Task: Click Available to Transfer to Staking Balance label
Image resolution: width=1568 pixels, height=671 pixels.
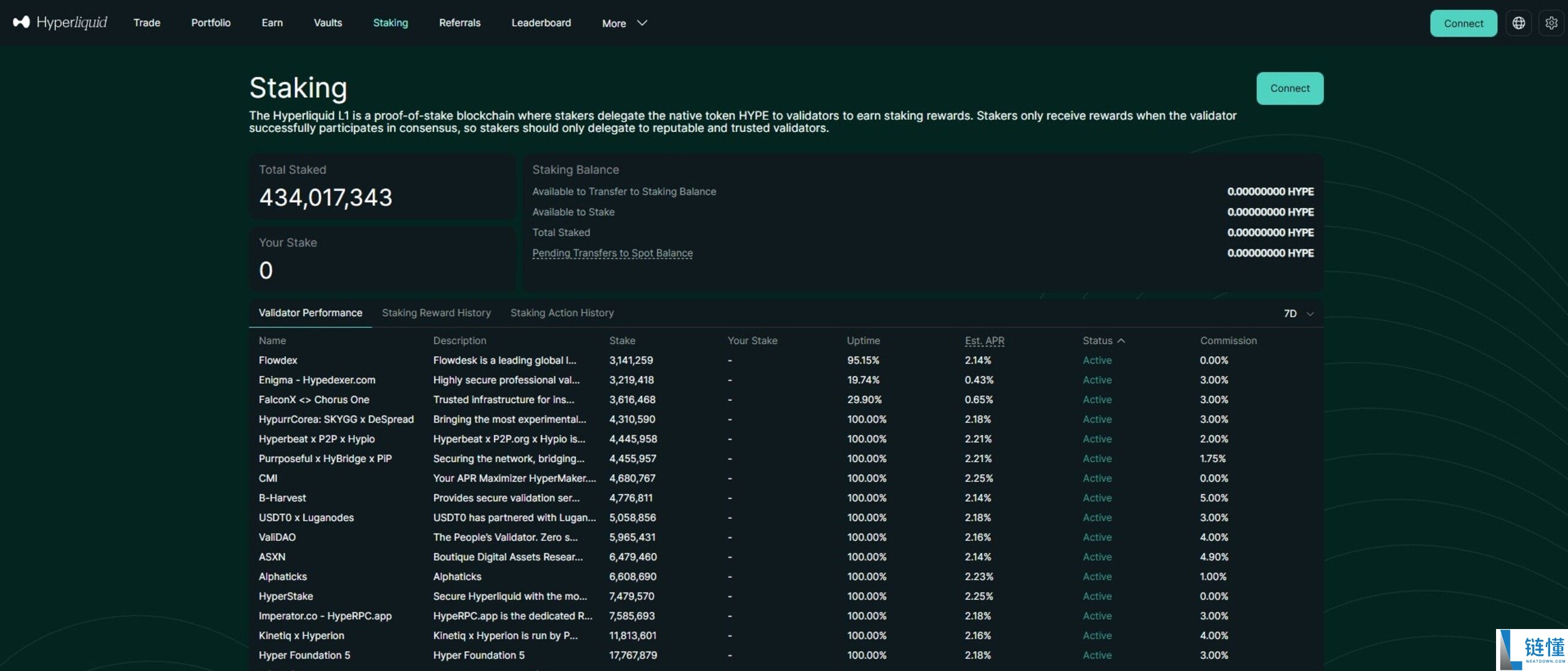Action: 624,191
